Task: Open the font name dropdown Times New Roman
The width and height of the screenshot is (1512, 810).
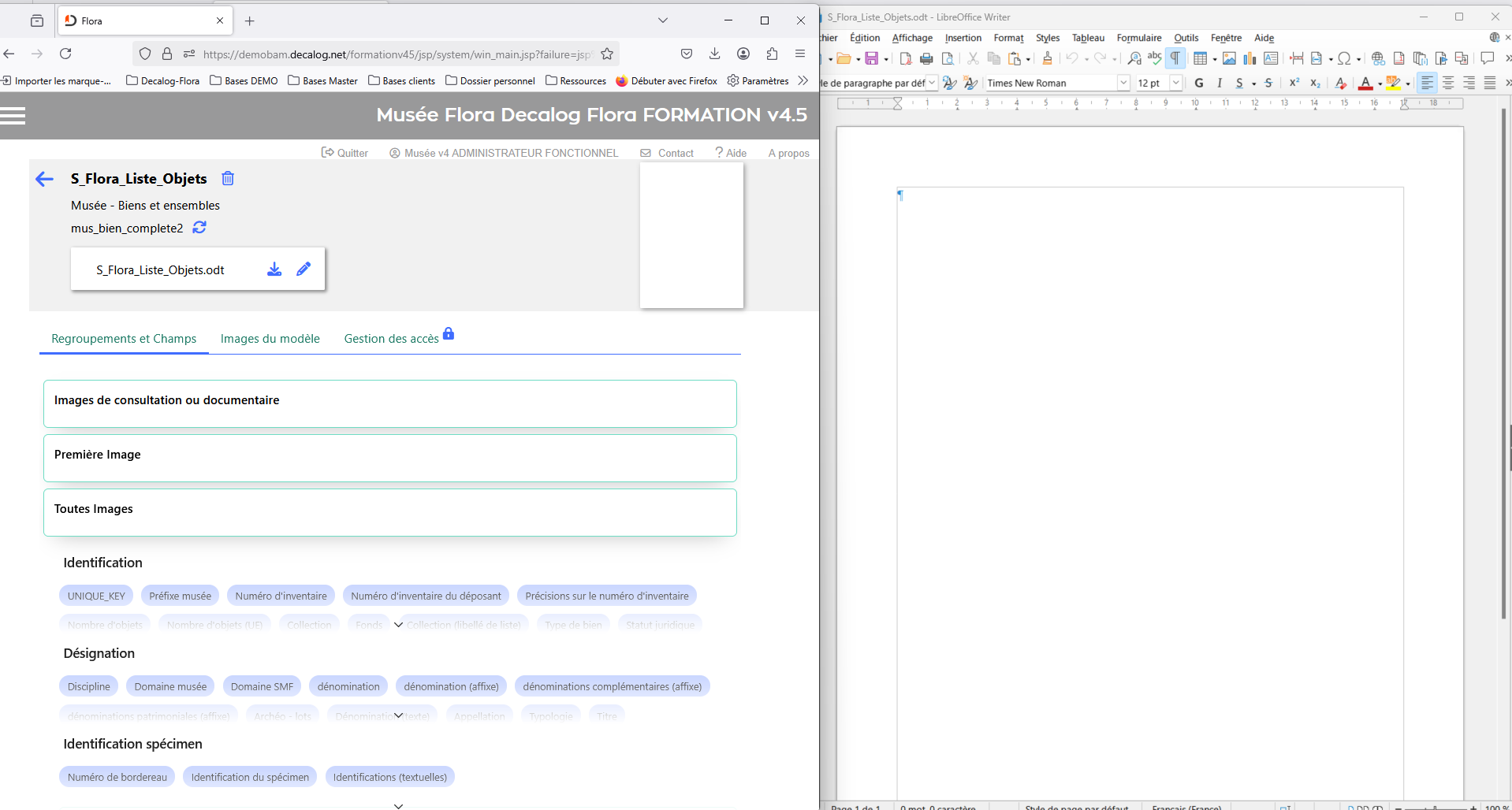Action: tap(1123, 83)
